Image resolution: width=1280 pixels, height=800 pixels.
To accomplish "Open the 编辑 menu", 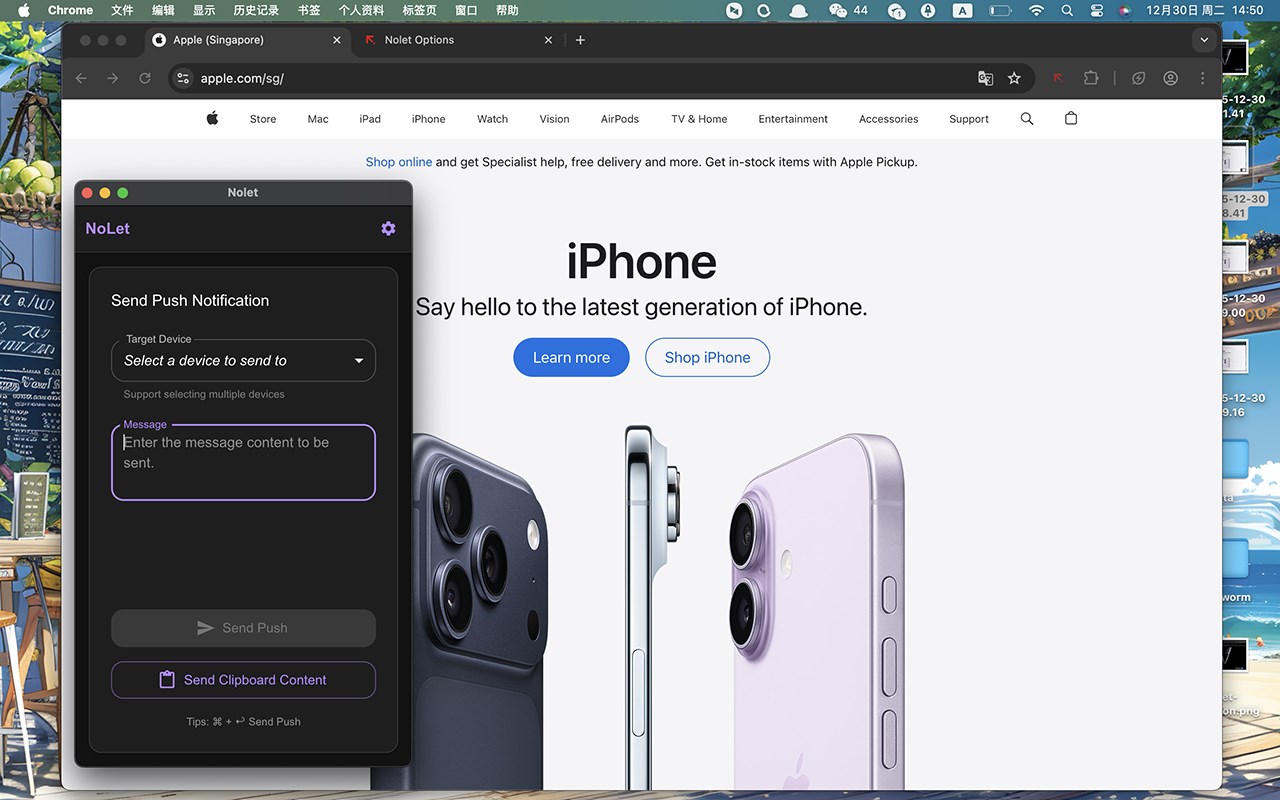I will point(163,10).
